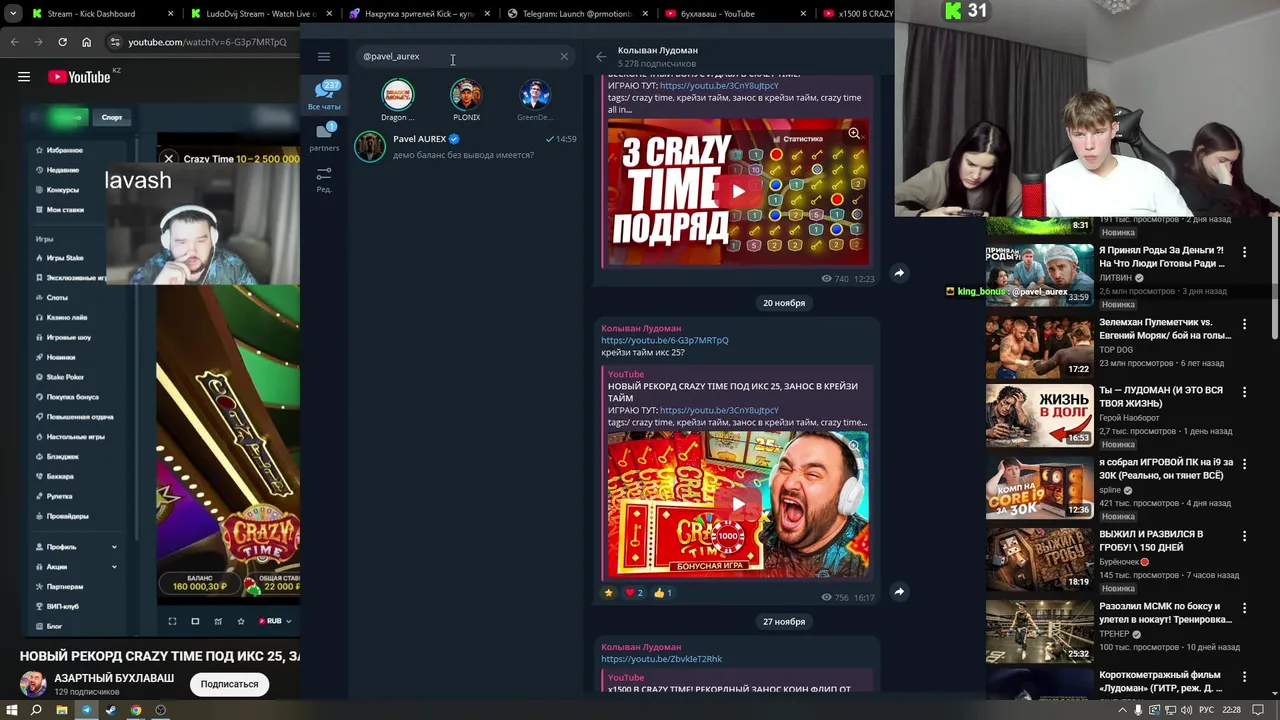Reload the YouTube page

point(62,42)
